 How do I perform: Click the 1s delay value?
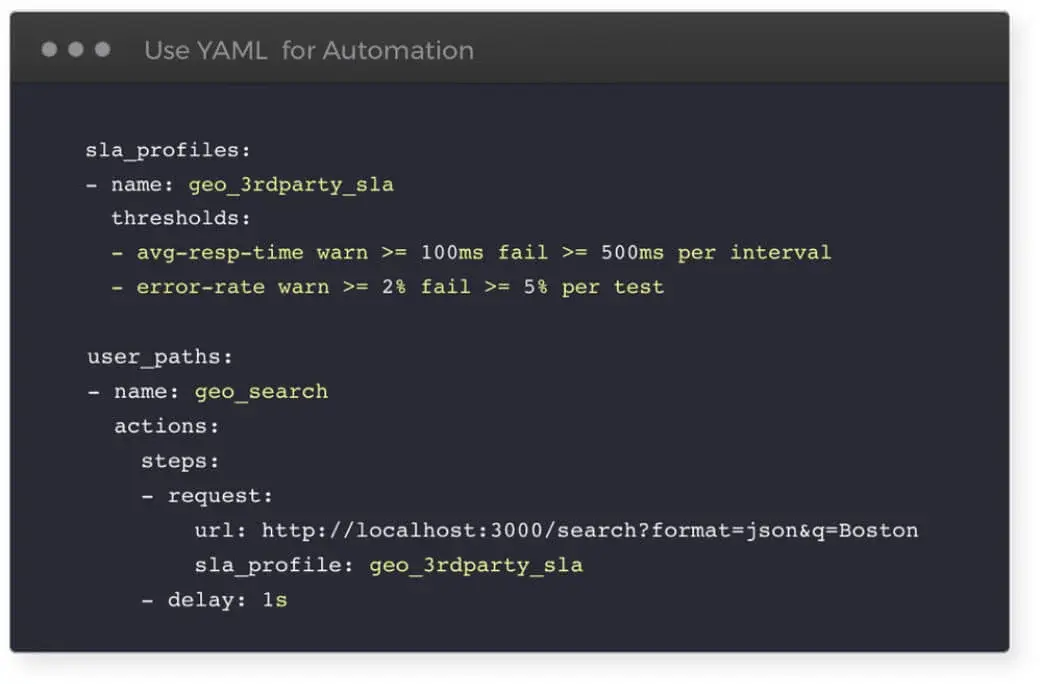(x=275, y=600)
